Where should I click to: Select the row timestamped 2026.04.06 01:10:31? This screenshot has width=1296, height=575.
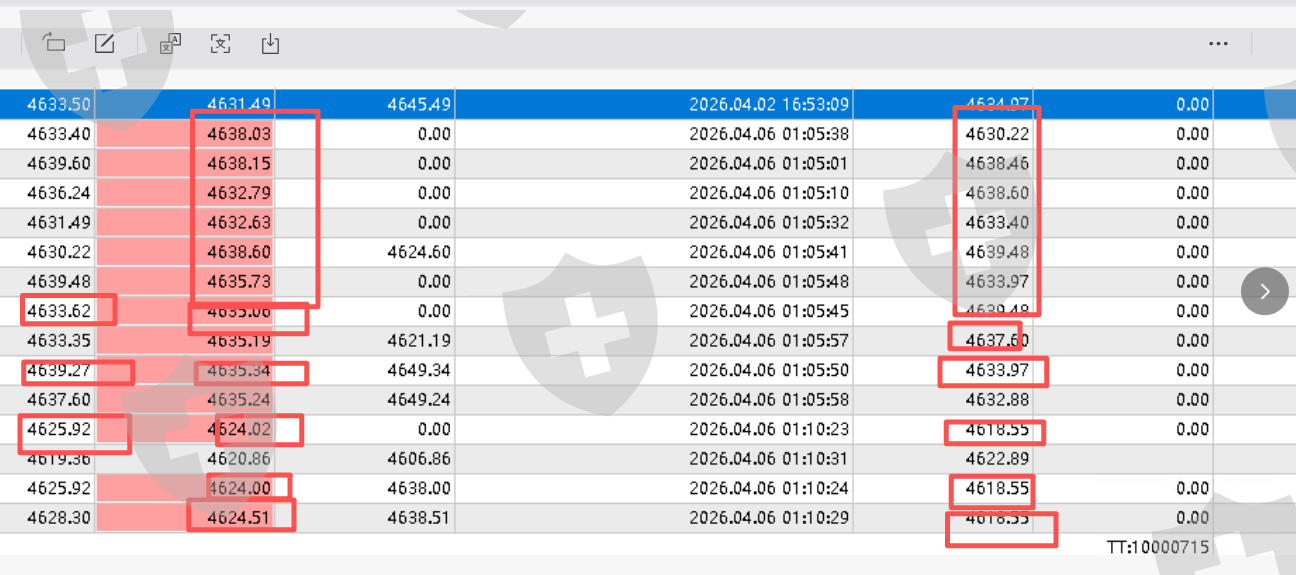[769, 459]
